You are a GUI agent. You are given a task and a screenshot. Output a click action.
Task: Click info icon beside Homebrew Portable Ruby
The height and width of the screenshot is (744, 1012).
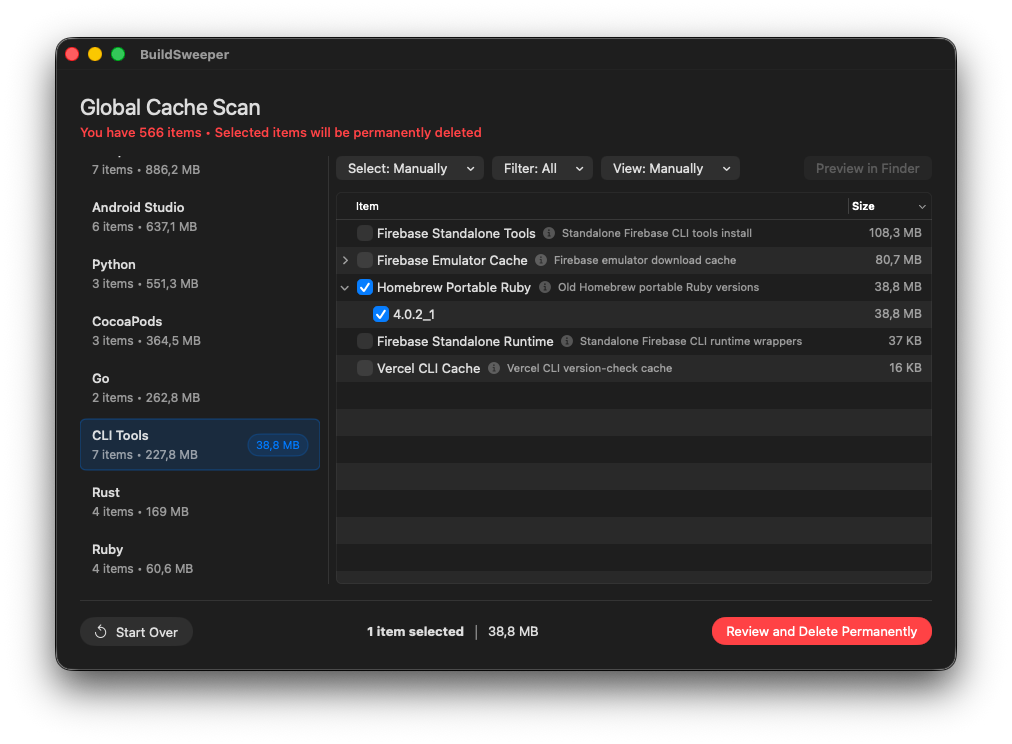(x=545, y=287)
